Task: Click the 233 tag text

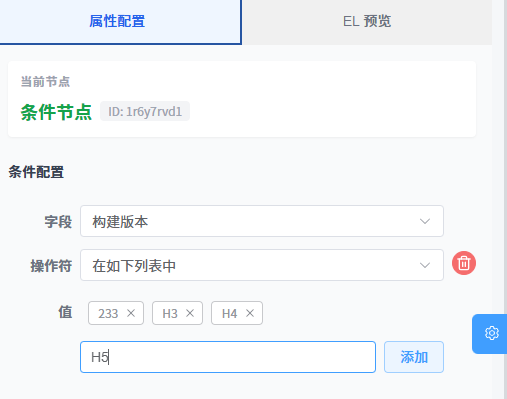Action: coord(108,314)
